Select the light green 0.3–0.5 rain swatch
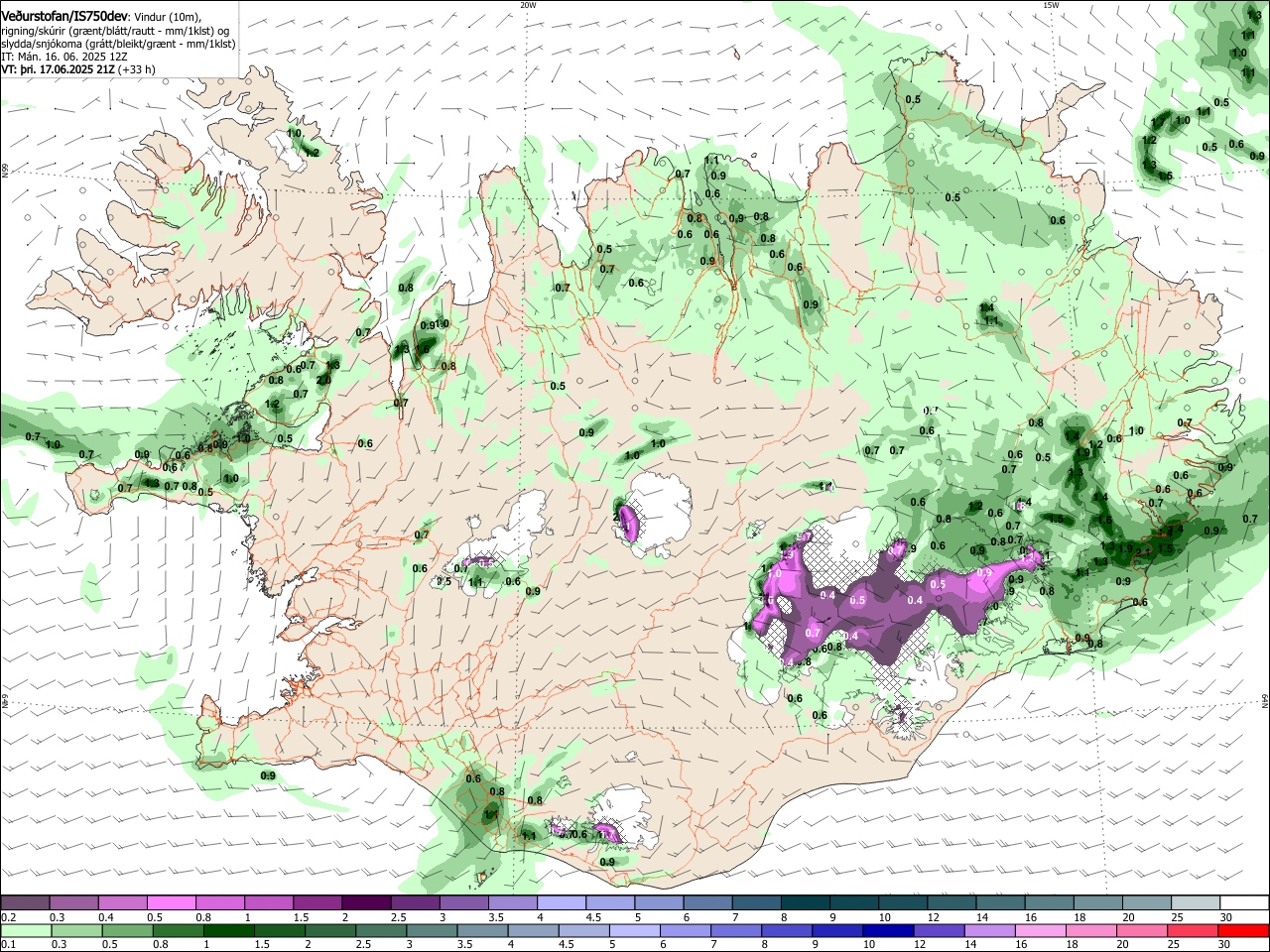The height and width of the screenshot is (952, 1270). (x=75, y=930)
